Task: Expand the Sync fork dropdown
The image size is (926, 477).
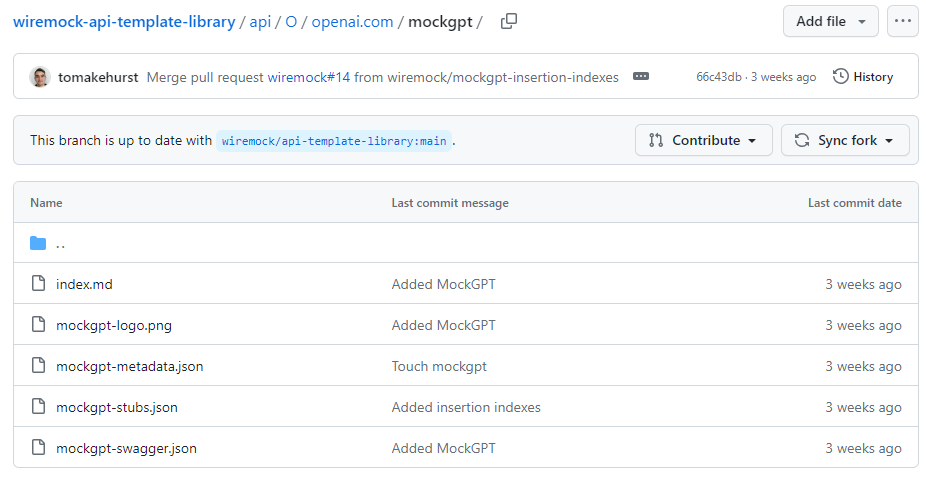Action: coord(845,140)
